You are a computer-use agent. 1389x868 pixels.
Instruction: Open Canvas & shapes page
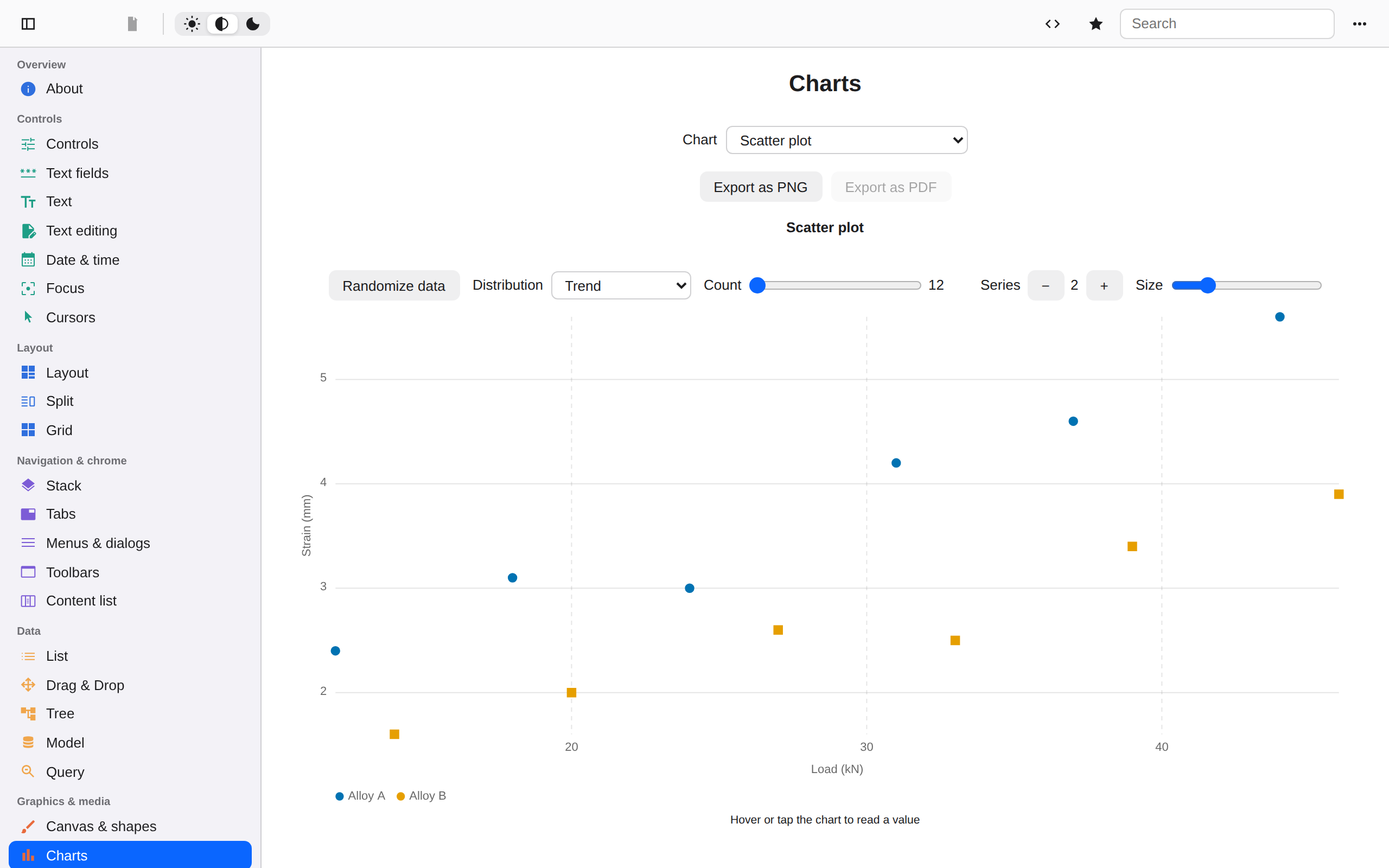130,827
